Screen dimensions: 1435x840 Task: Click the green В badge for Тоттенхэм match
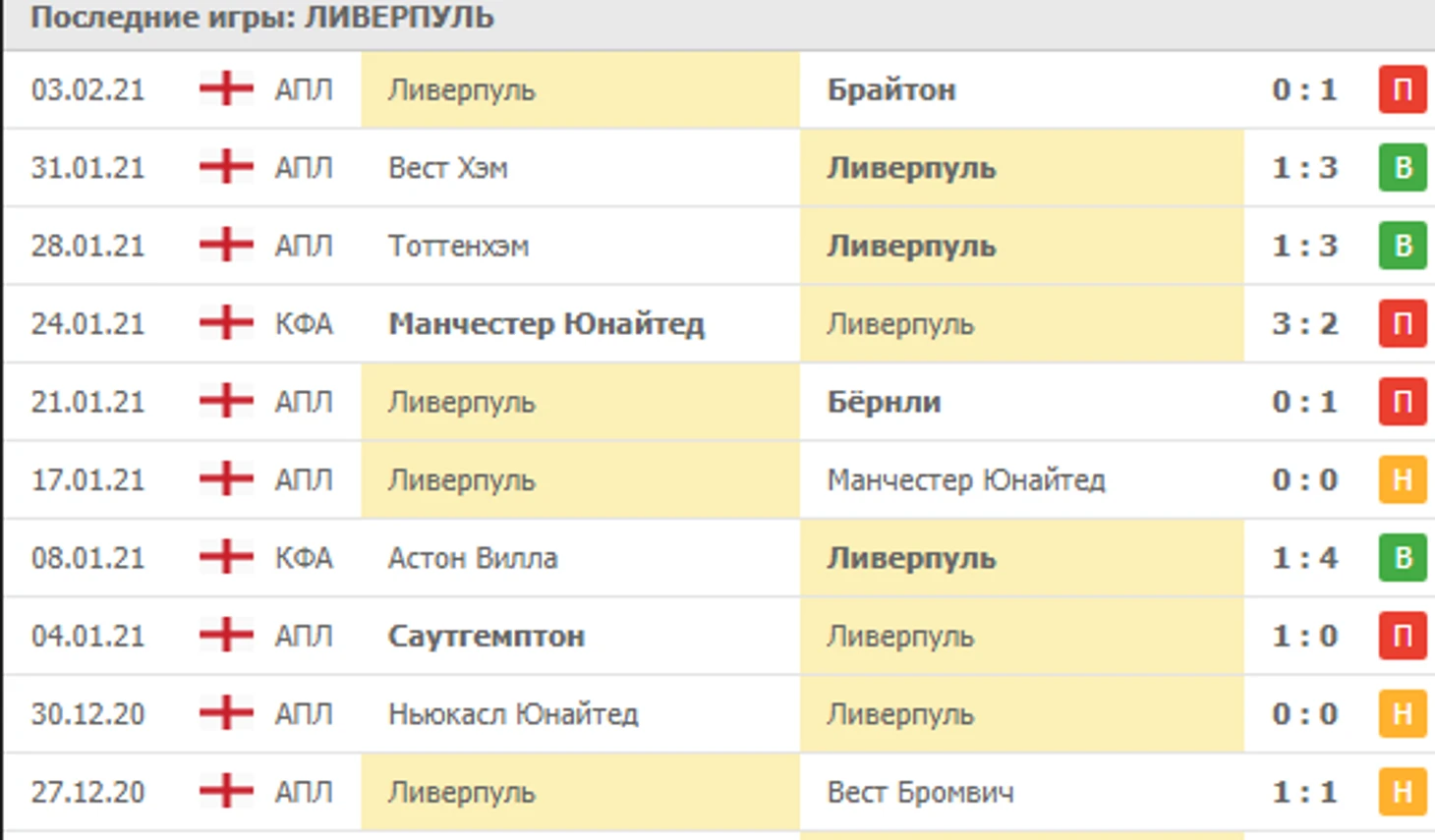tap(1403, 245)
